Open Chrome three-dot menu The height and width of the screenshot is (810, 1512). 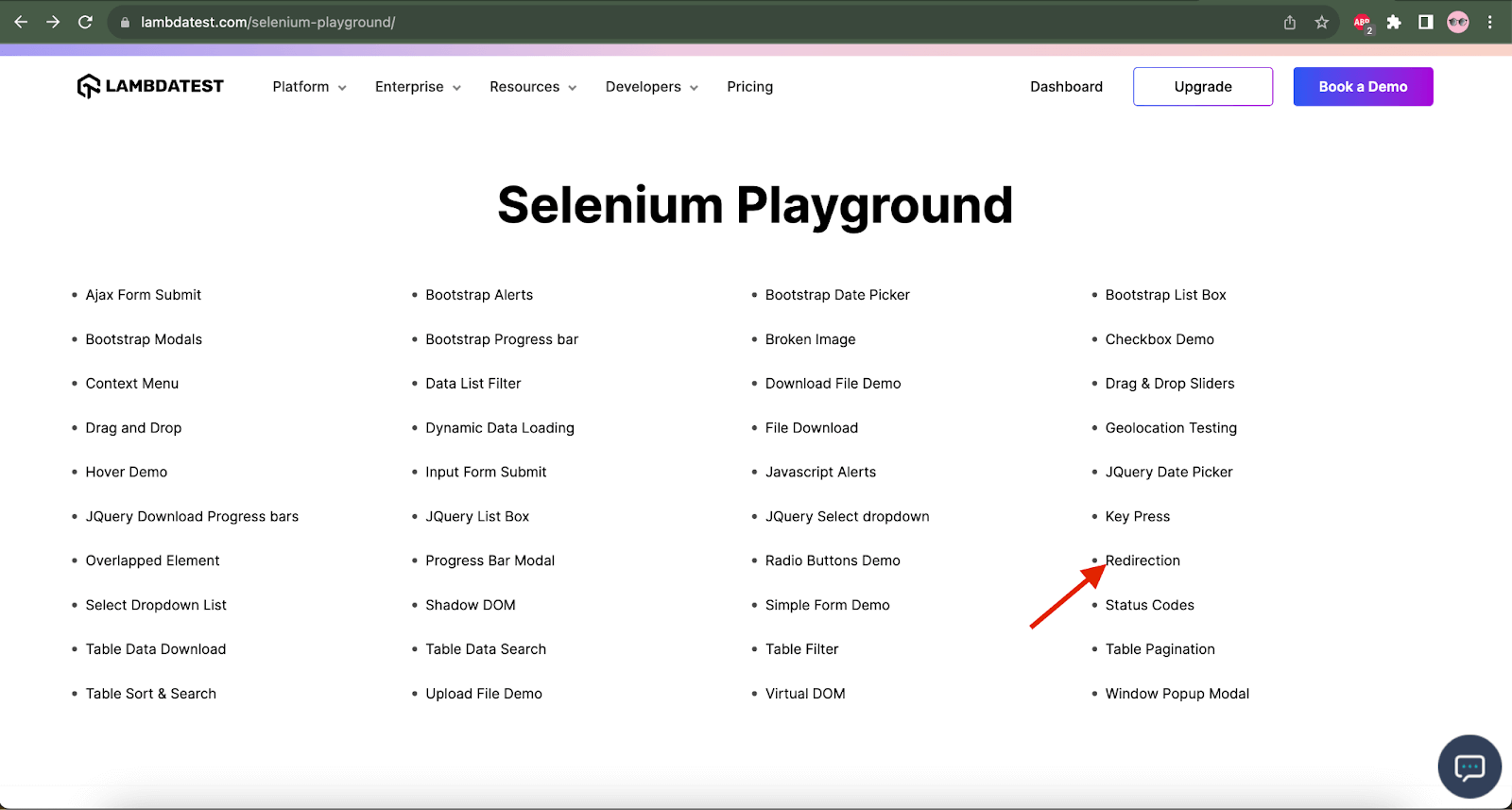[x=1490, y=22]
